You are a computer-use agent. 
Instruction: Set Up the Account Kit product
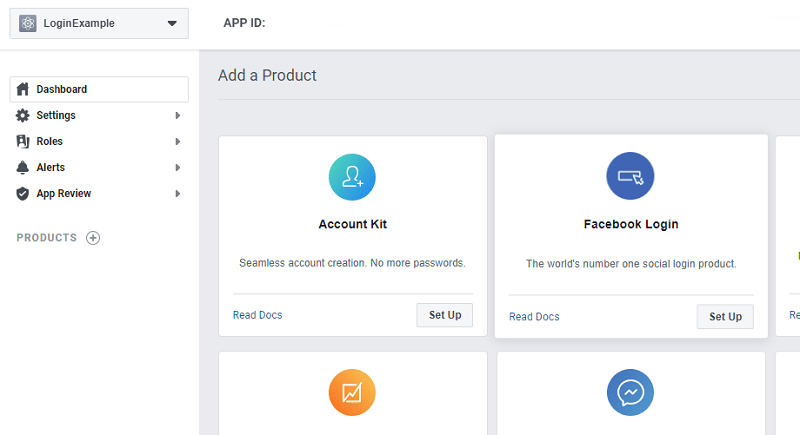coord(445,315)
